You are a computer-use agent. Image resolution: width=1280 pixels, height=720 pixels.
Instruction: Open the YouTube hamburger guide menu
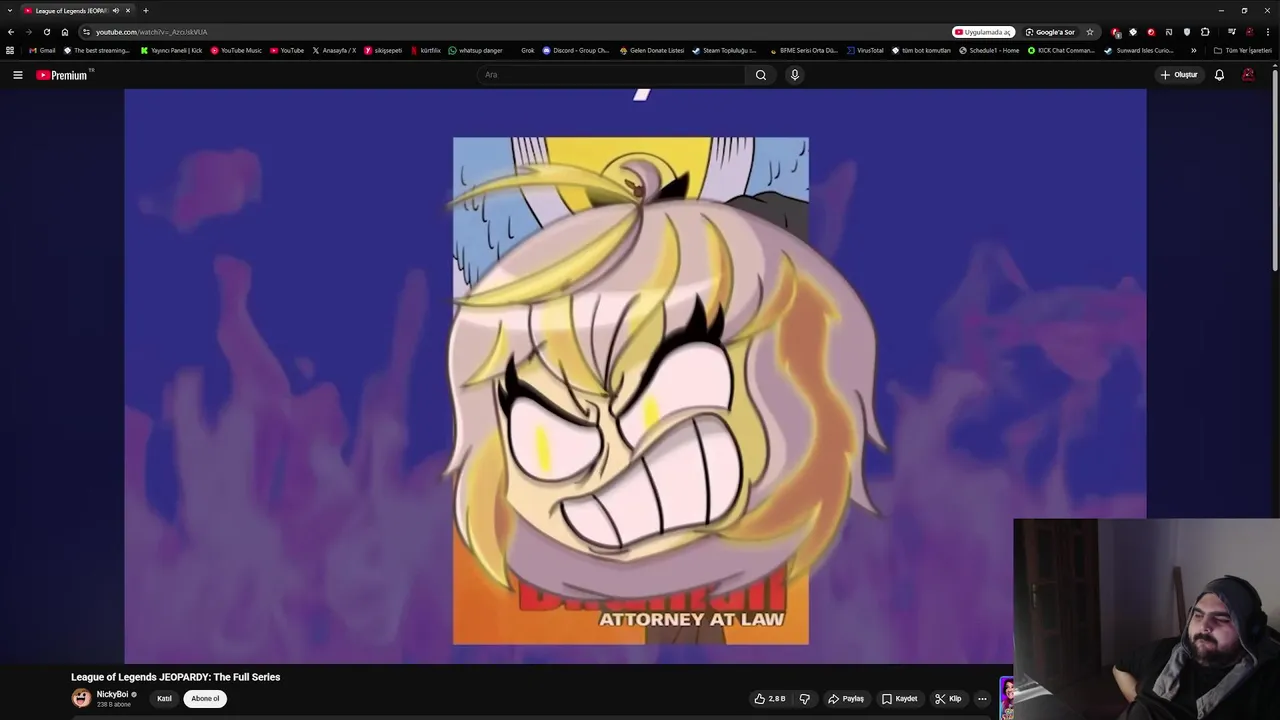17,75
